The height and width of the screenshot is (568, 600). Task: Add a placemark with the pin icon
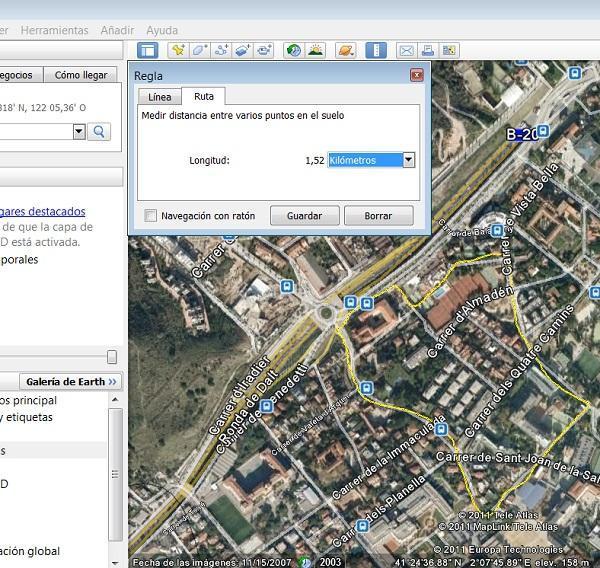178,50
